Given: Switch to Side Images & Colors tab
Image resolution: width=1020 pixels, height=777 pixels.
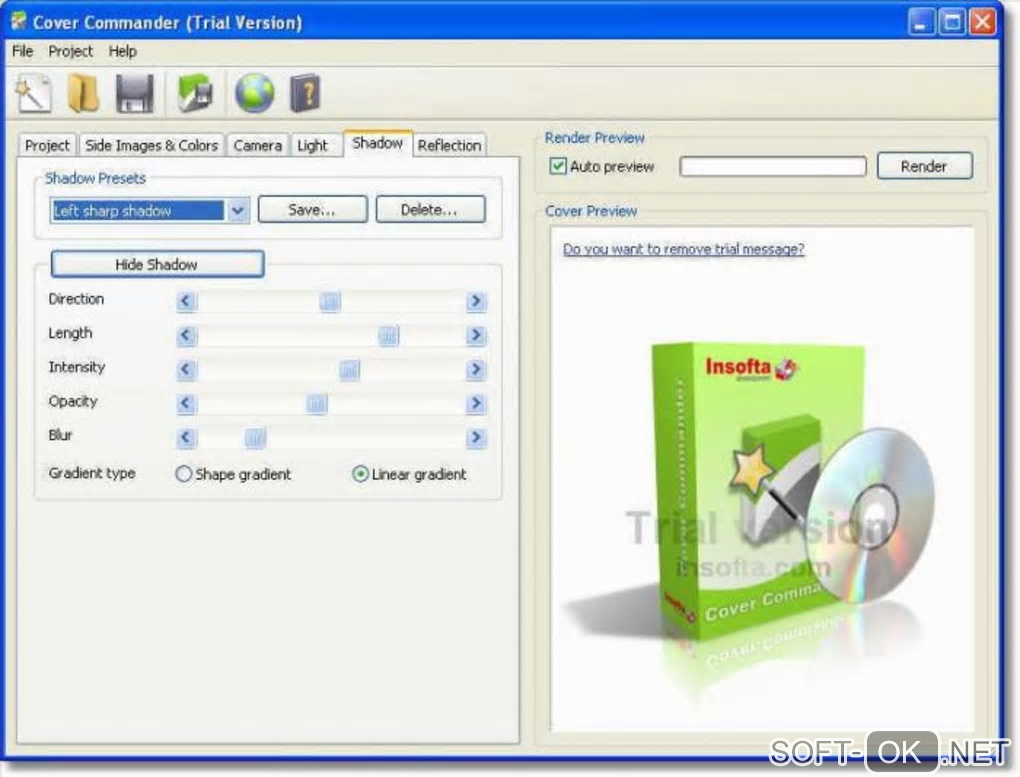Looking at the screenshot, I should click(x=152, y=145).
